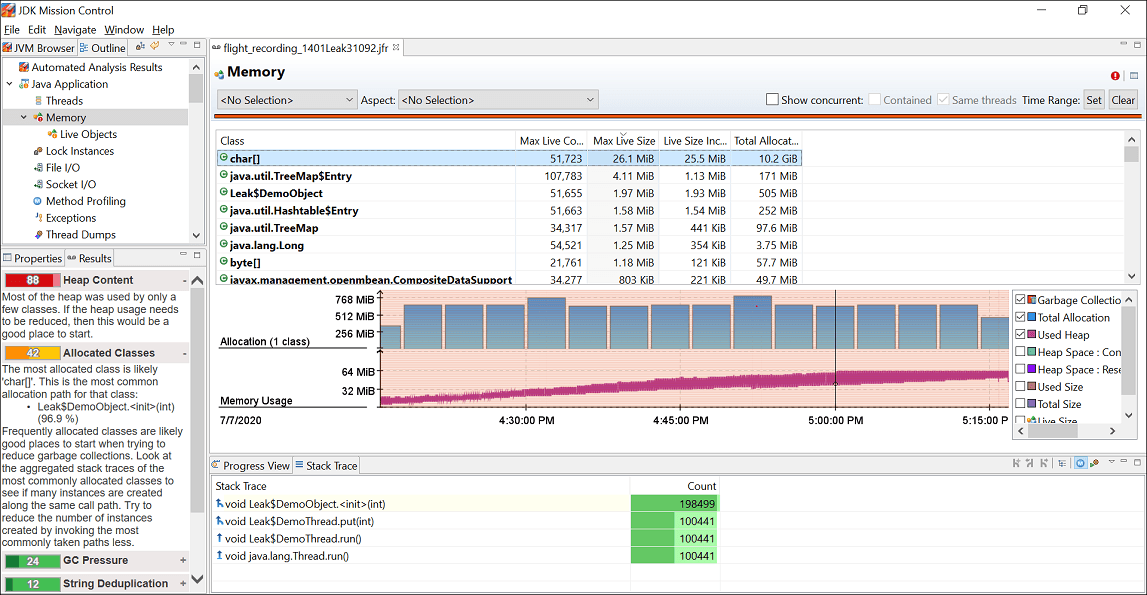Click the Clear button next to Set
1147x595 pixels.
pyautogui.click(x=1123, y=99)
